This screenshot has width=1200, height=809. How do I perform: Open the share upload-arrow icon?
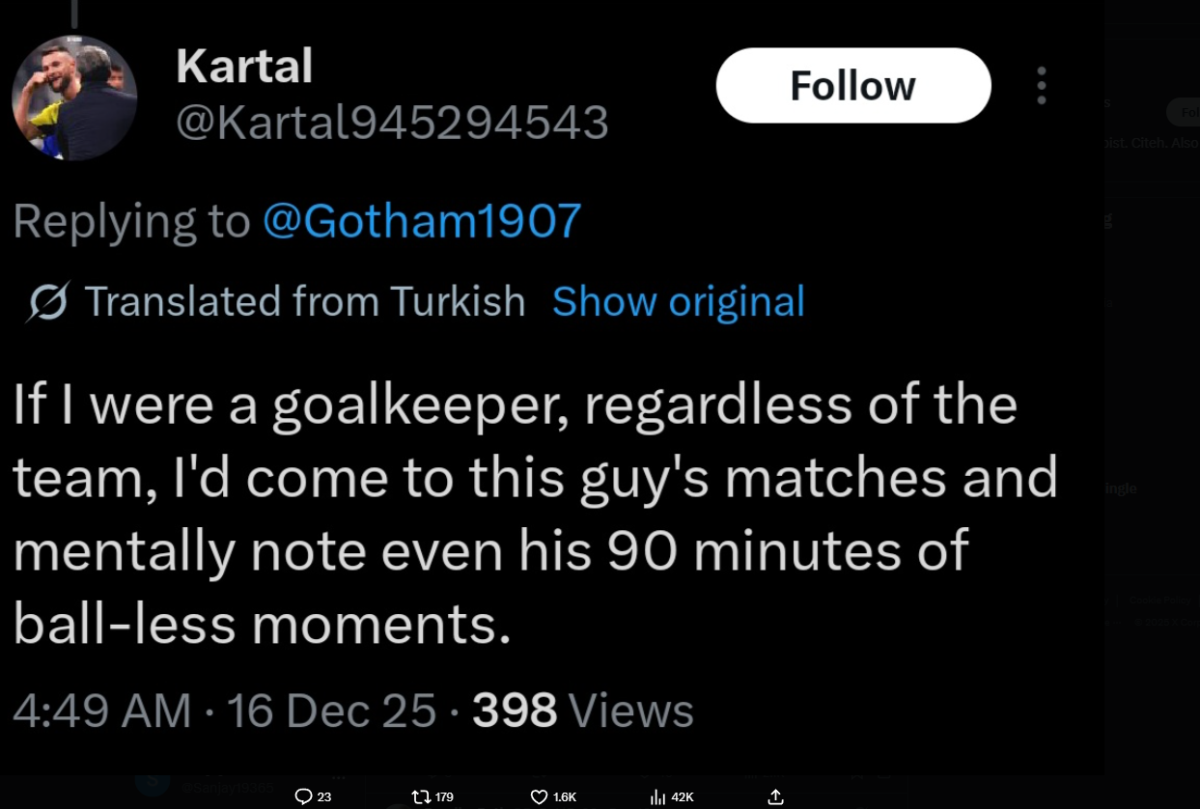[x=776, y=797]
